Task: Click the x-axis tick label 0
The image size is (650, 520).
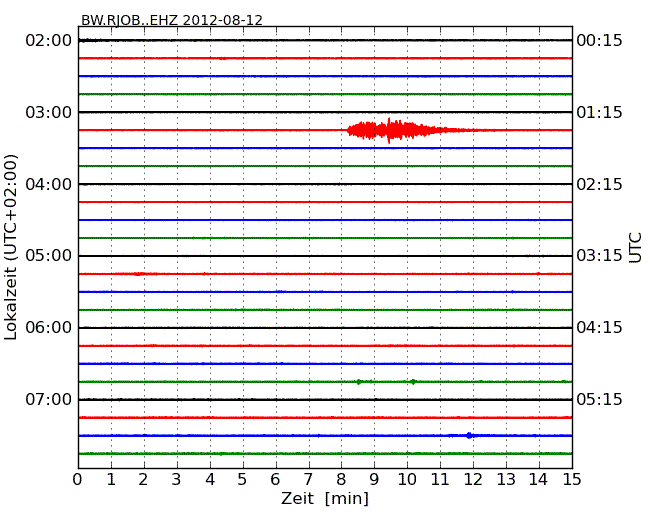Action: pyautogui.click(x=78, y=479)
